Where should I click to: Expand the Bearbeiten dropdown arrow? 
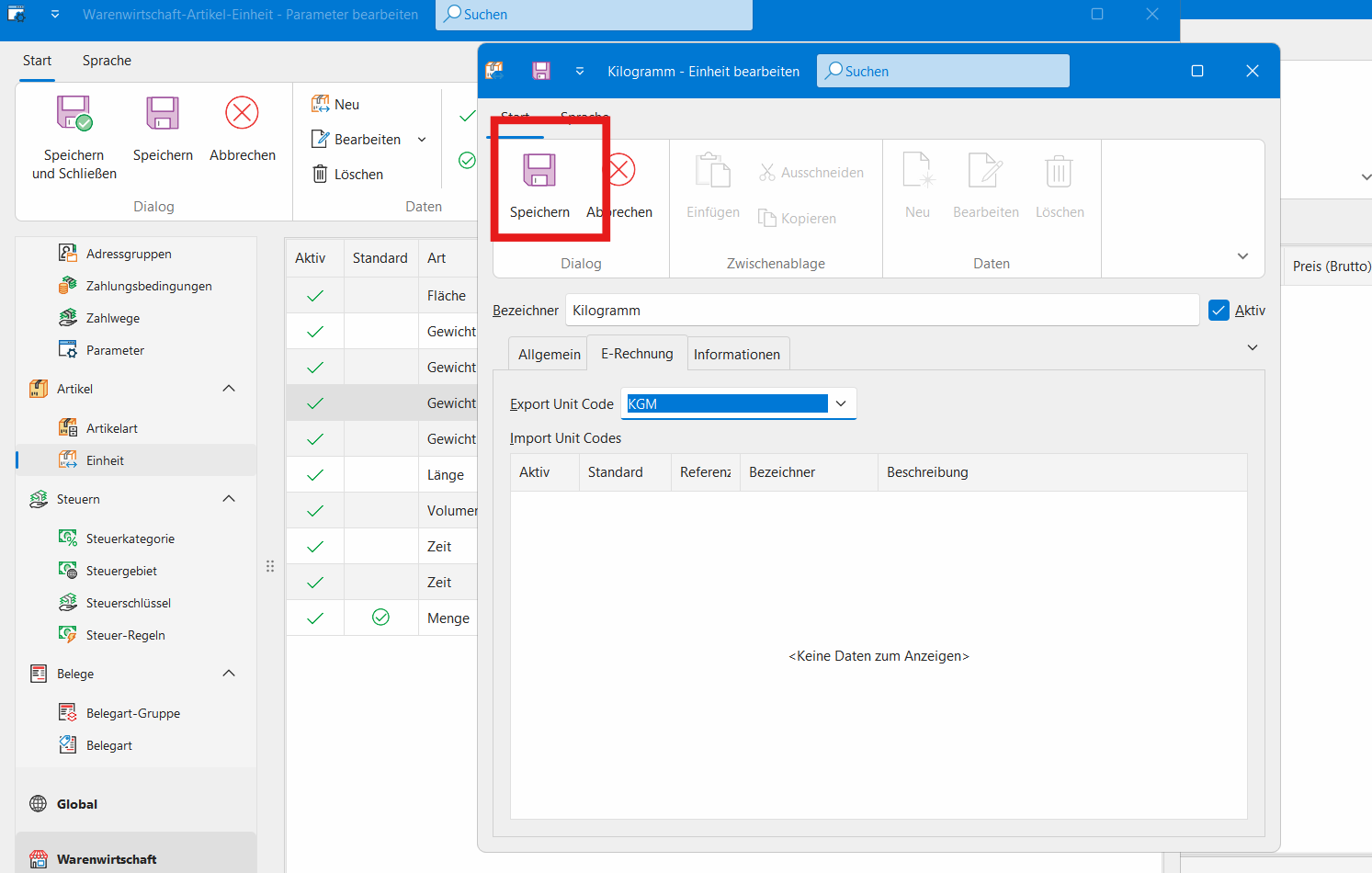pyautogui.click(x=422, y=140)
